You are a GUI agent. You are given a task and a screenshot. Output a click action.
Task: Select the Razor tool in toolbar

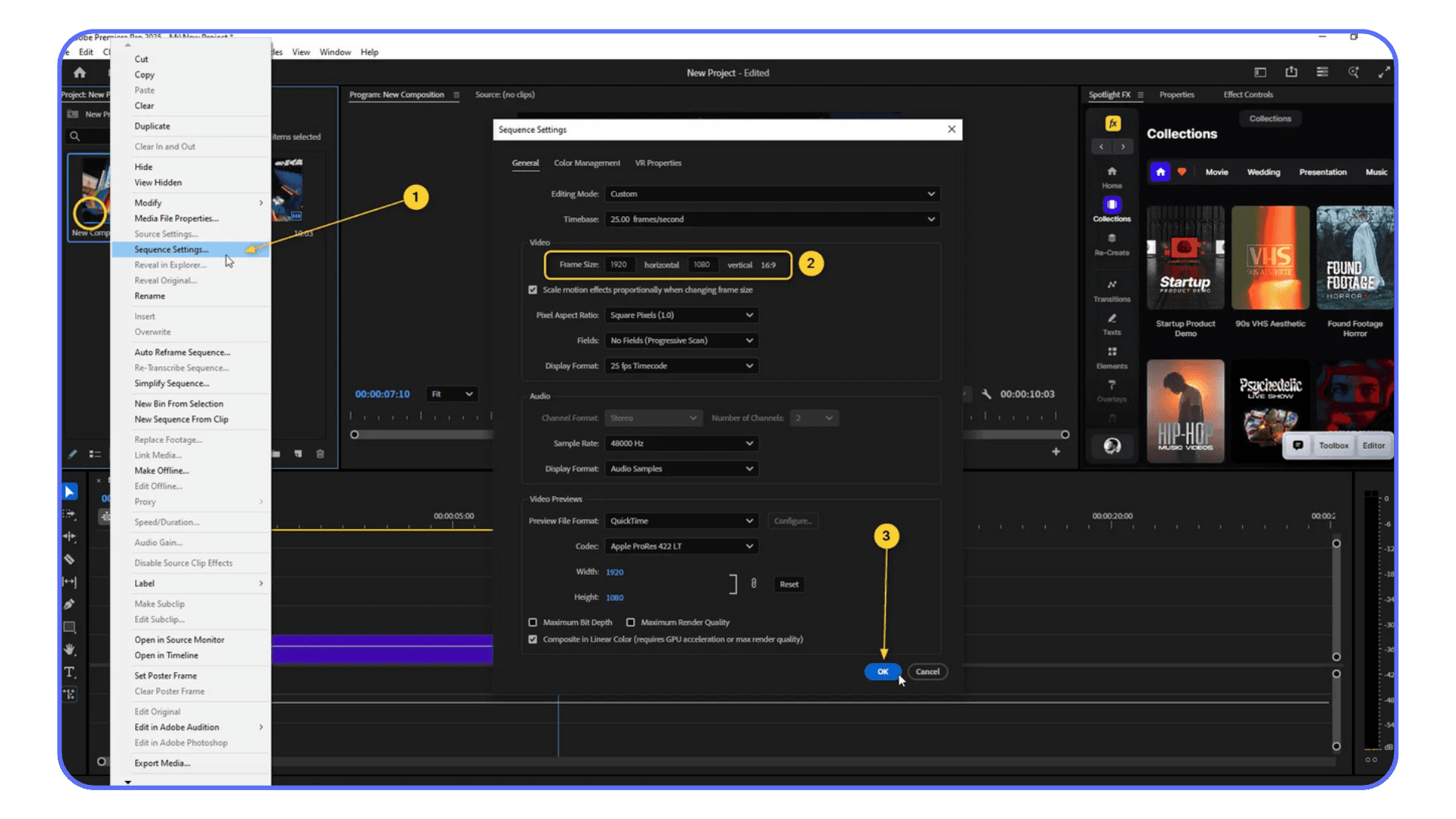pos(69,560)
